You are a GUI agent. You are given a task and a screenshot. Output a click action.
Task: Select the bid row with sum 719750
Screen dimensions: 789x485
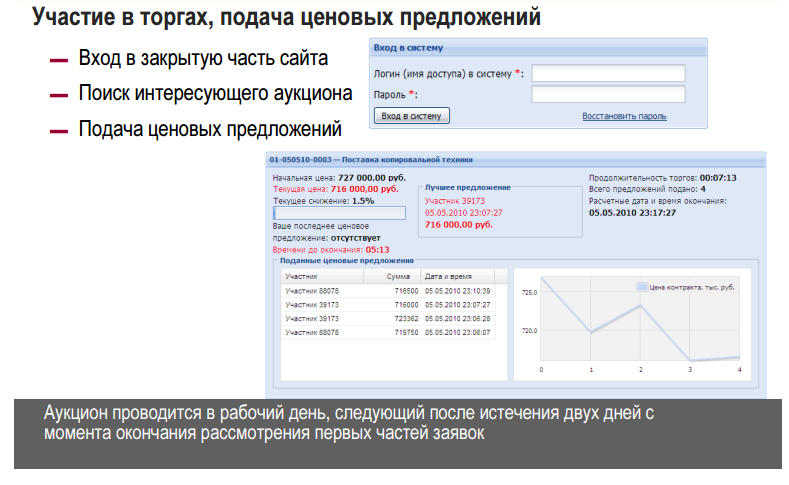[385, 332]
